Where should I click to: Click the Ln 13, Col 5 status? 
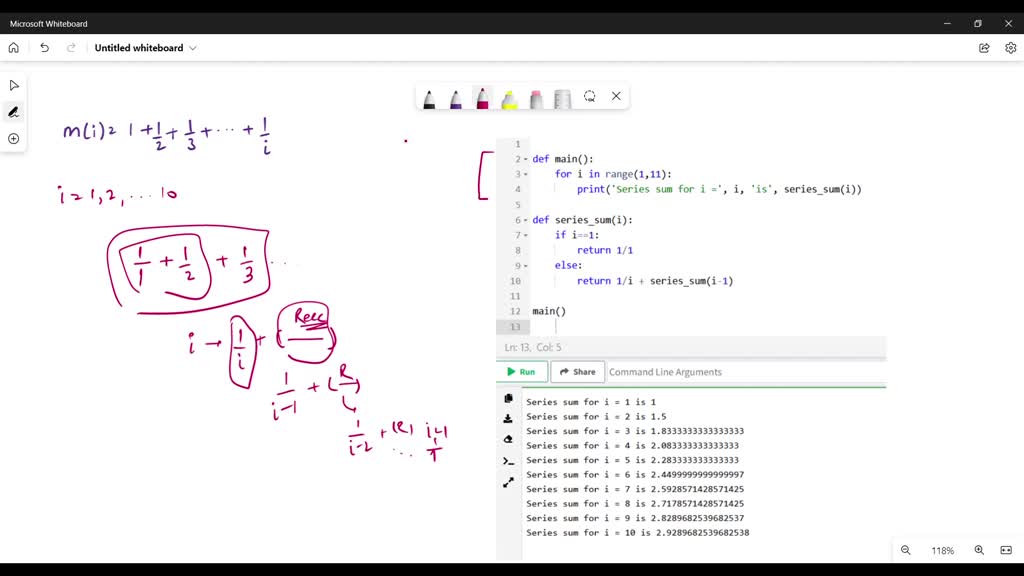point(533,347)
